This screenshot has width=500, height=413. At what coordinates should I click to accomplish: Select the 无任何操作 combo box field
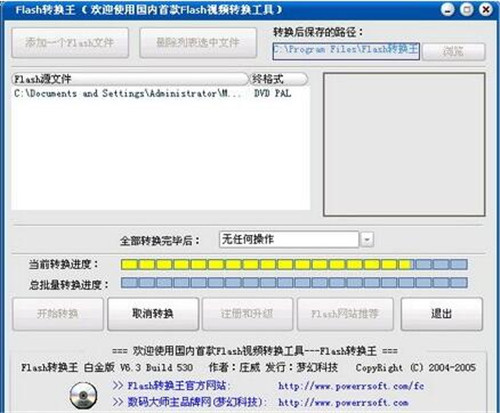[289, 239]
